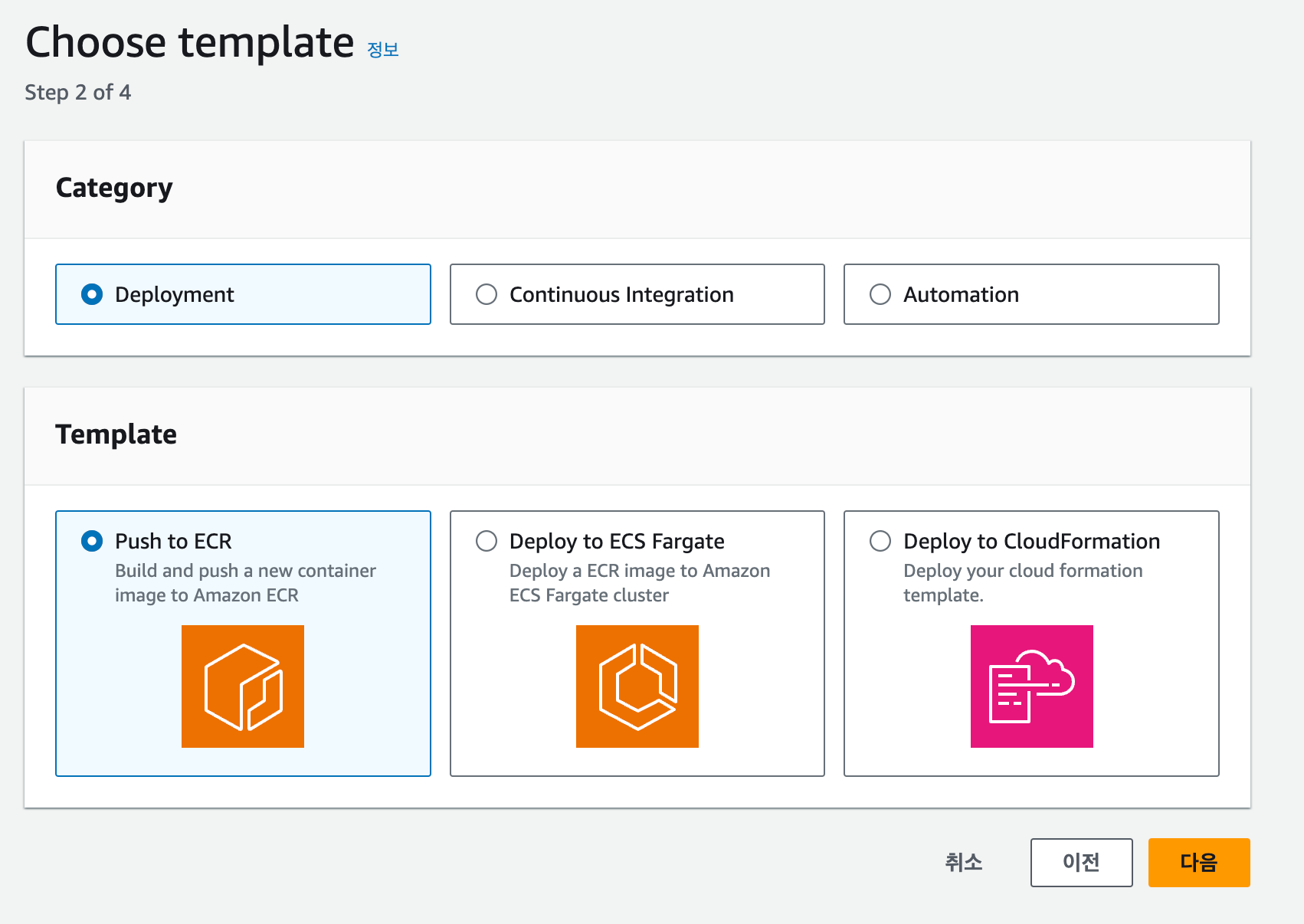Image resolution: width=1304 pixels, height=924 pixels.
Task: Click the ECS Fargate hexagon icon
Action: (637, 686)
